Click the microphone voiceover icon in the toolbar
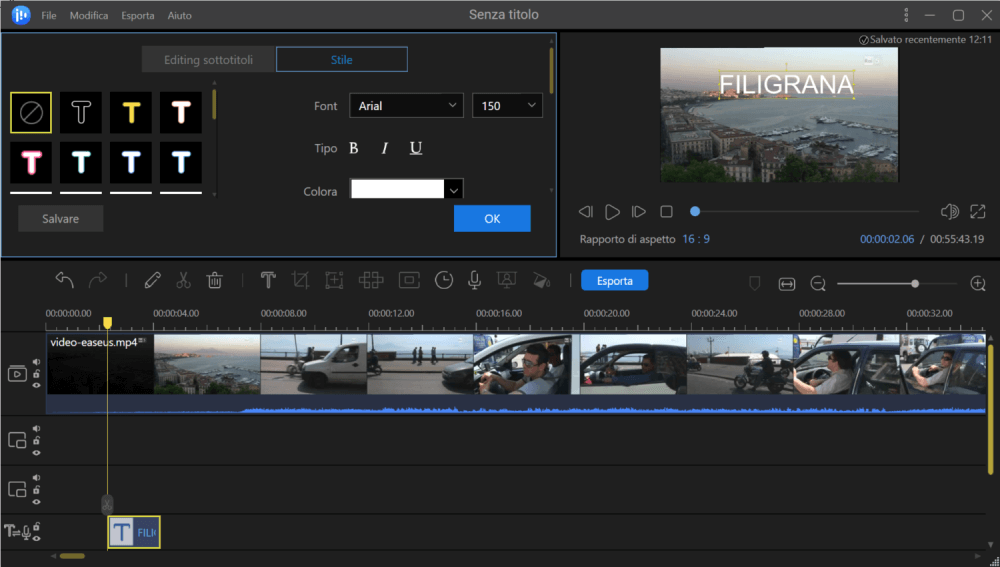Image resolution: width=1000 pixels, height=567 pixels. click(x=474, y=280)
